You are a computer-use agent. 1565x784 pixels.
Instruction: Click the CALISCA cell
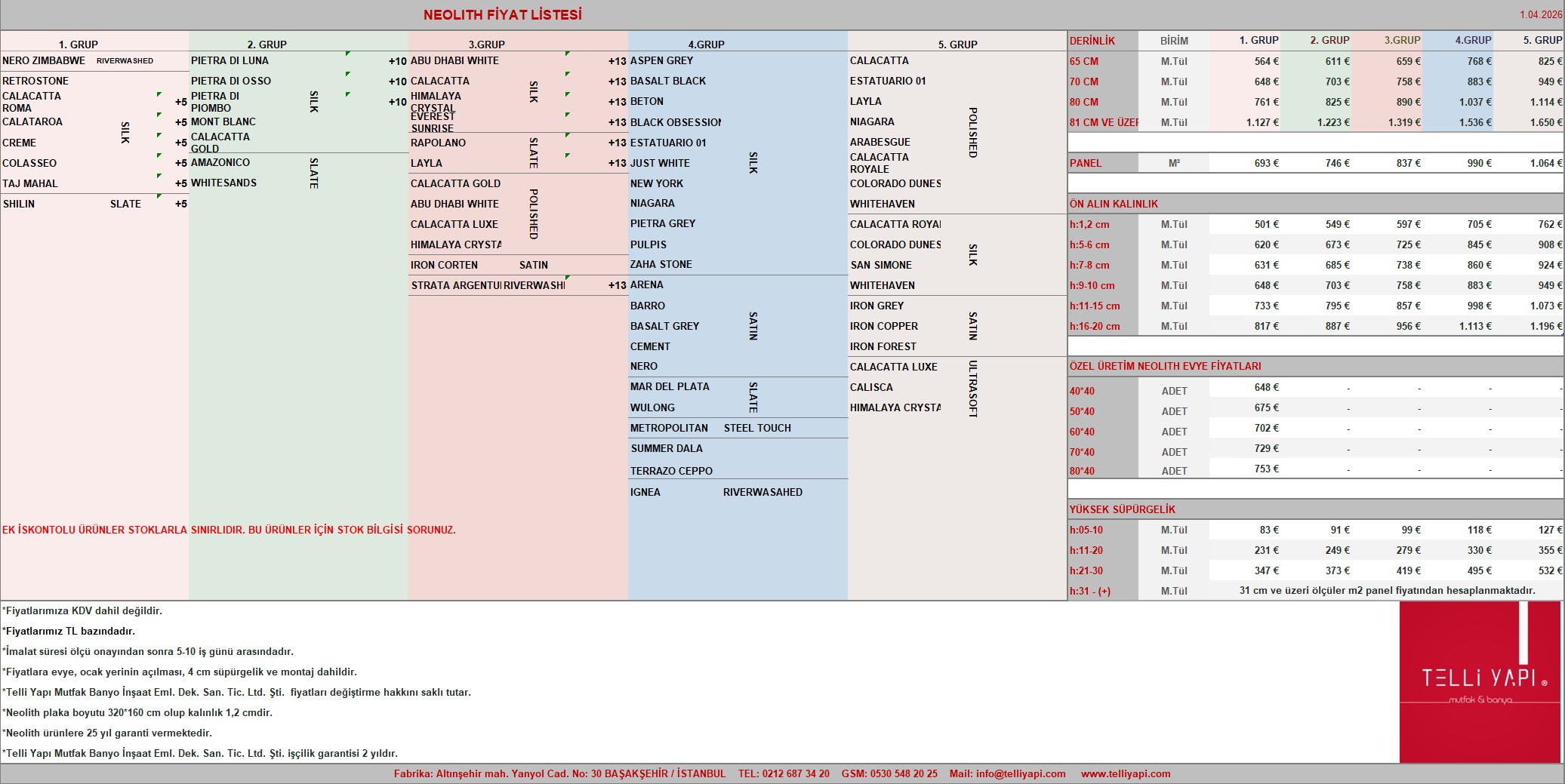pos(872,387)
